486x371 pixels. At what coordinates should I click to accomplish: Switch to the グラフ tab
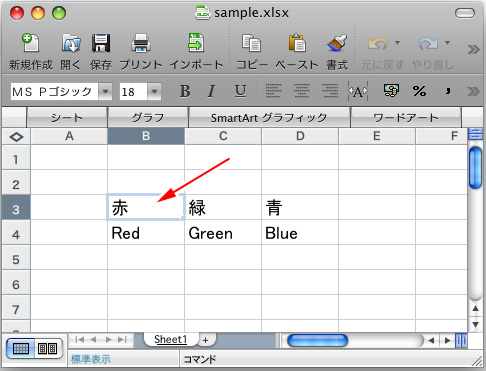tap(148, 117)
